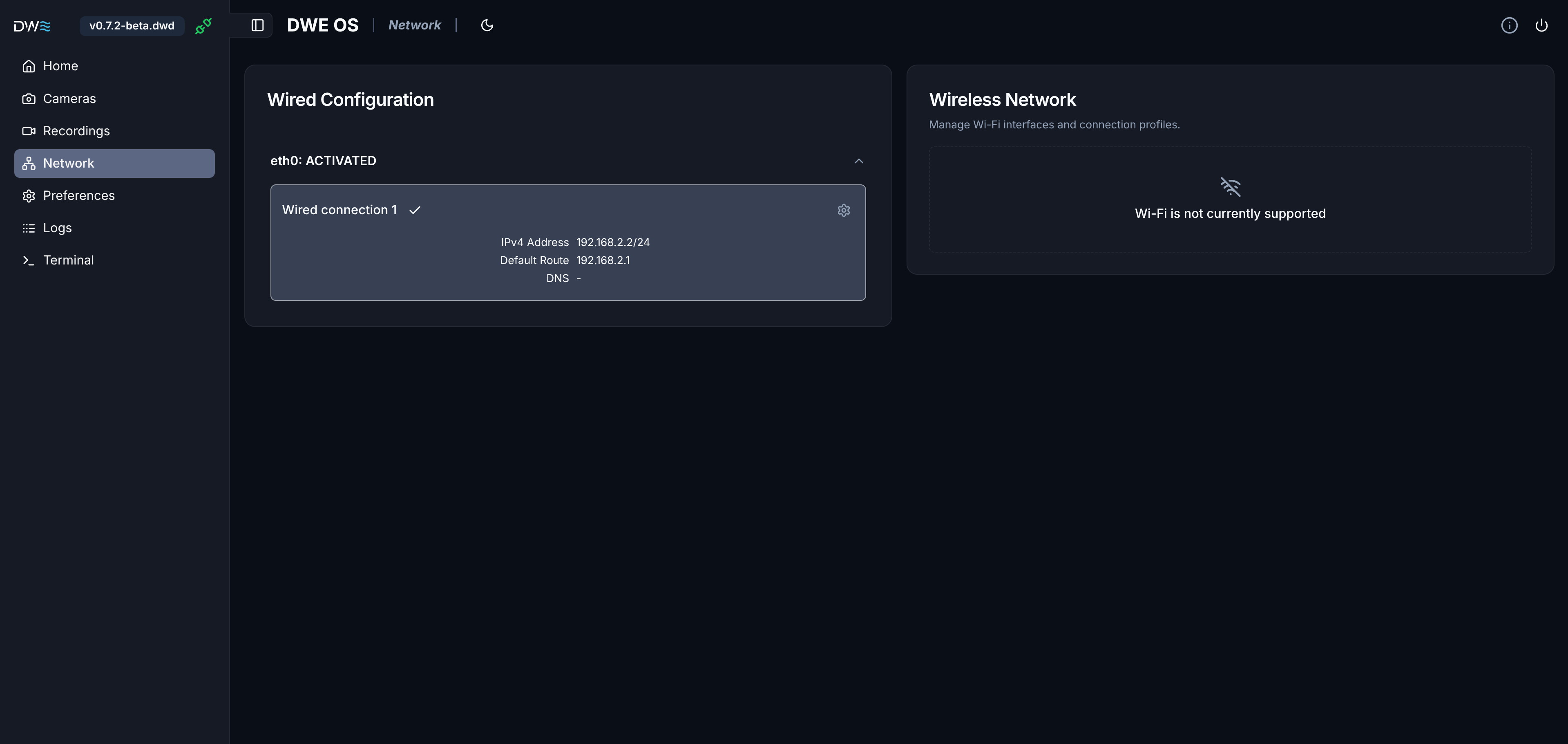Click the power icon in header
The height and width of the screenshot is (744, 1568).
tap(1541, 25)
